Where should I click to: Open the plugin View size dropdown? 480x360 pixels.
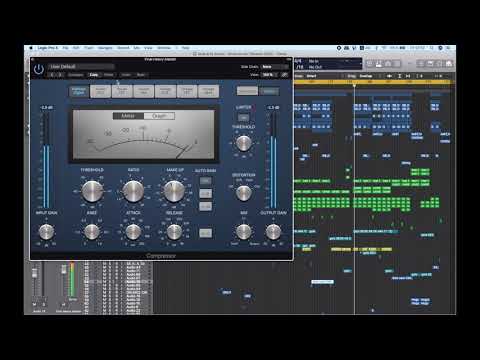tap(270, 75)
